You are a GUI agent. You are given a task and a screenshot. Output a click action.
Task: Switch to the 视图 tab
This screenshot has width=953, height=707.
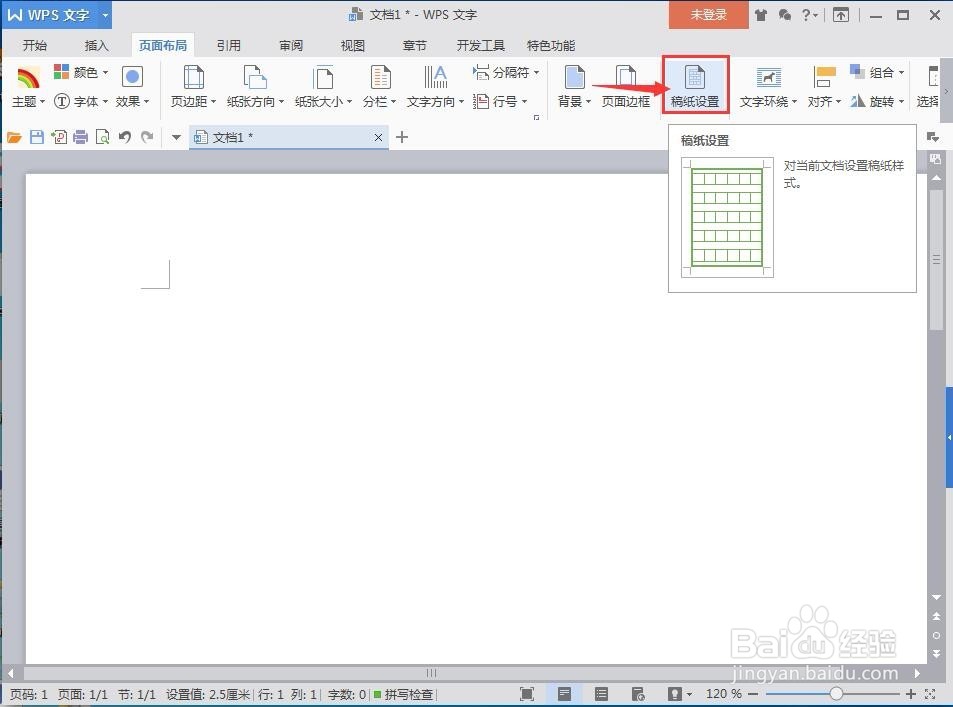pyautogui.click(x=353, y=46)
